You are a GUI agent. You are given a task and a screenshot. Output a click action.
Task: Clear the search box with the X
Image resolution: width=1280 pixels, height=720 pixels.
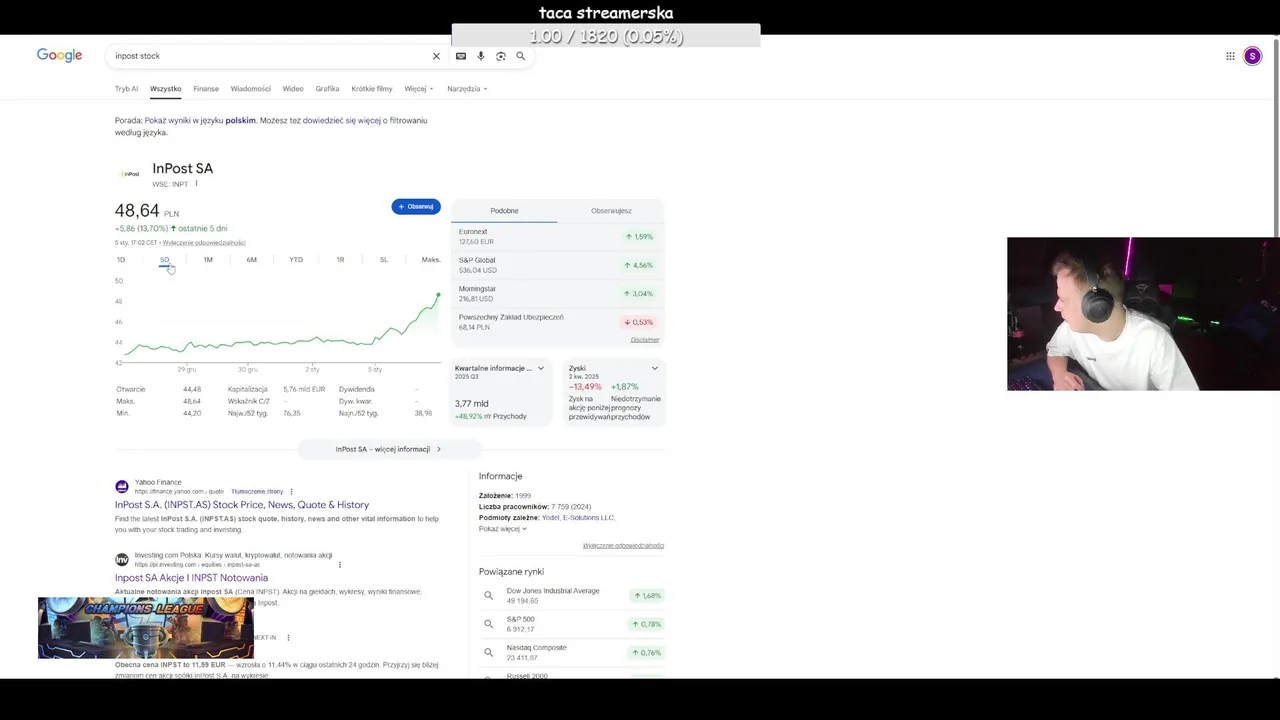(436, 56)
